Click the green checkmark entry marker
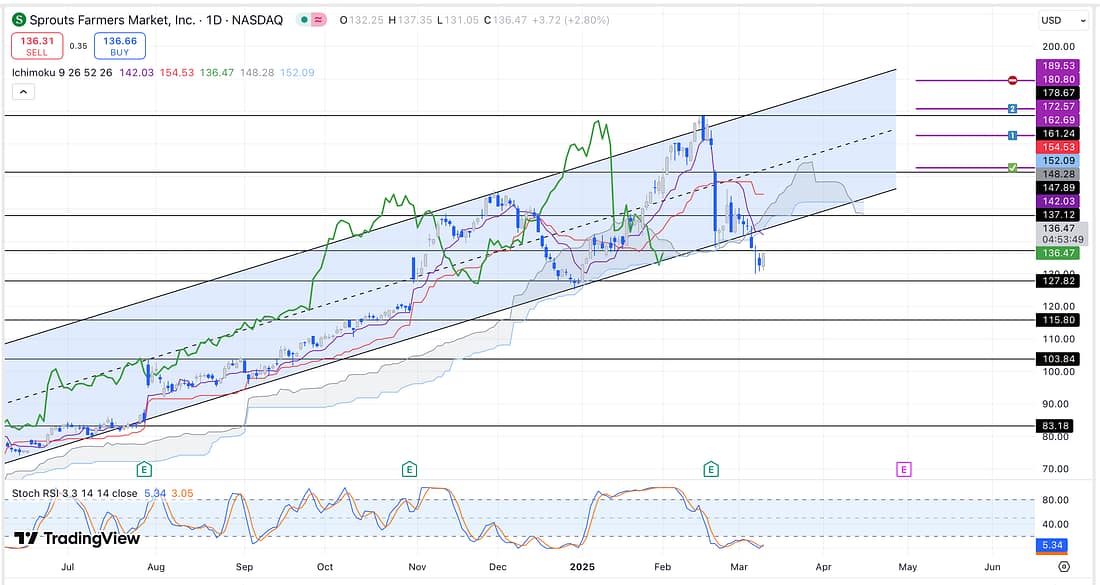1100x585 pixels. pos(1012,168)
